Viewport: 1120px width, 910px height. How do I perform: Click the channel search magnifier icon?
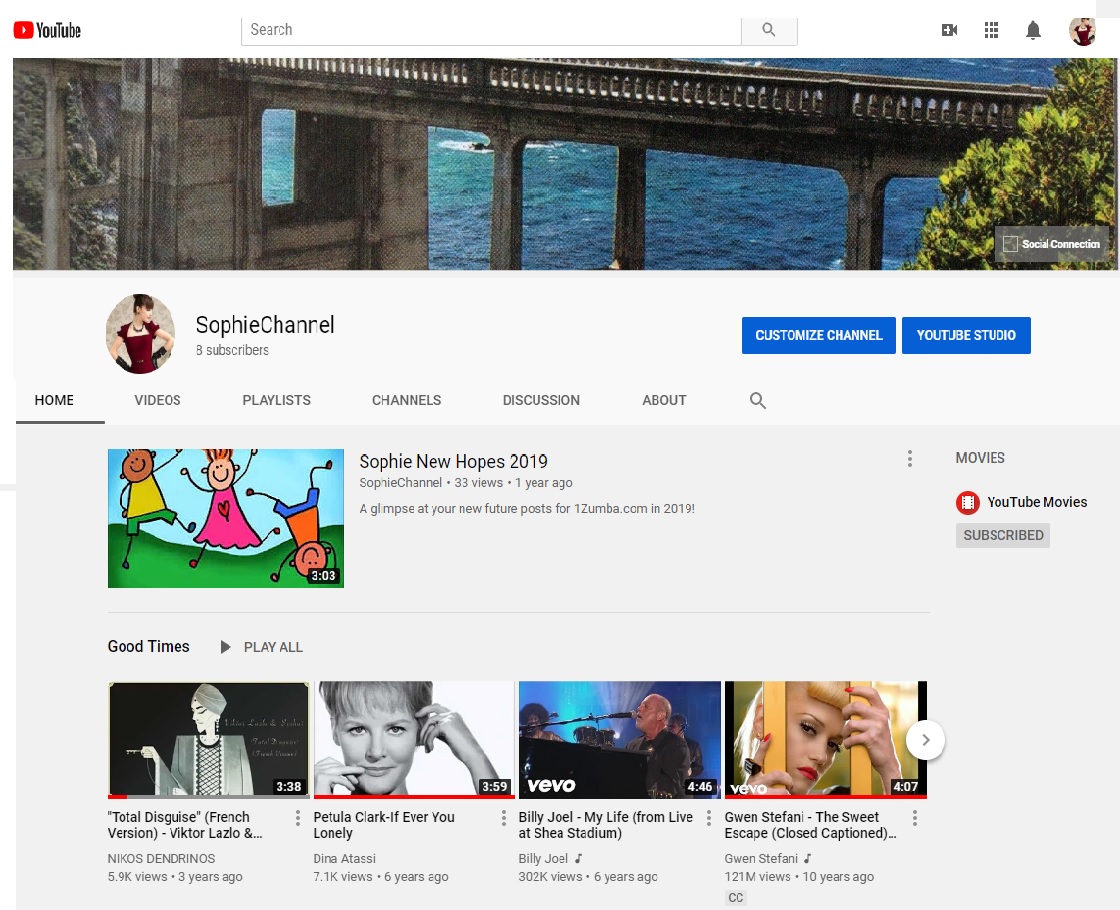(x=757, y=401)
